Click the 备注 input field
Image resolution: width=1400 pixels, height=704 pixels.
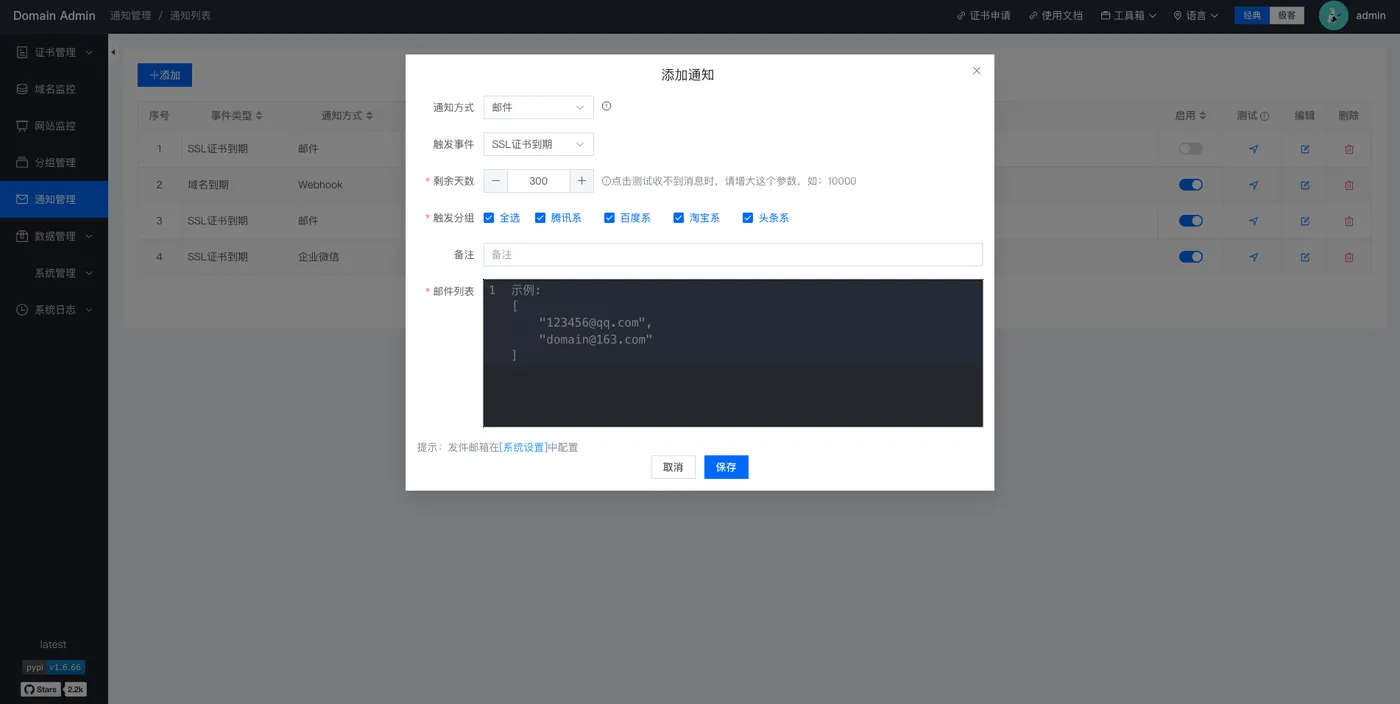click(733, 255)
